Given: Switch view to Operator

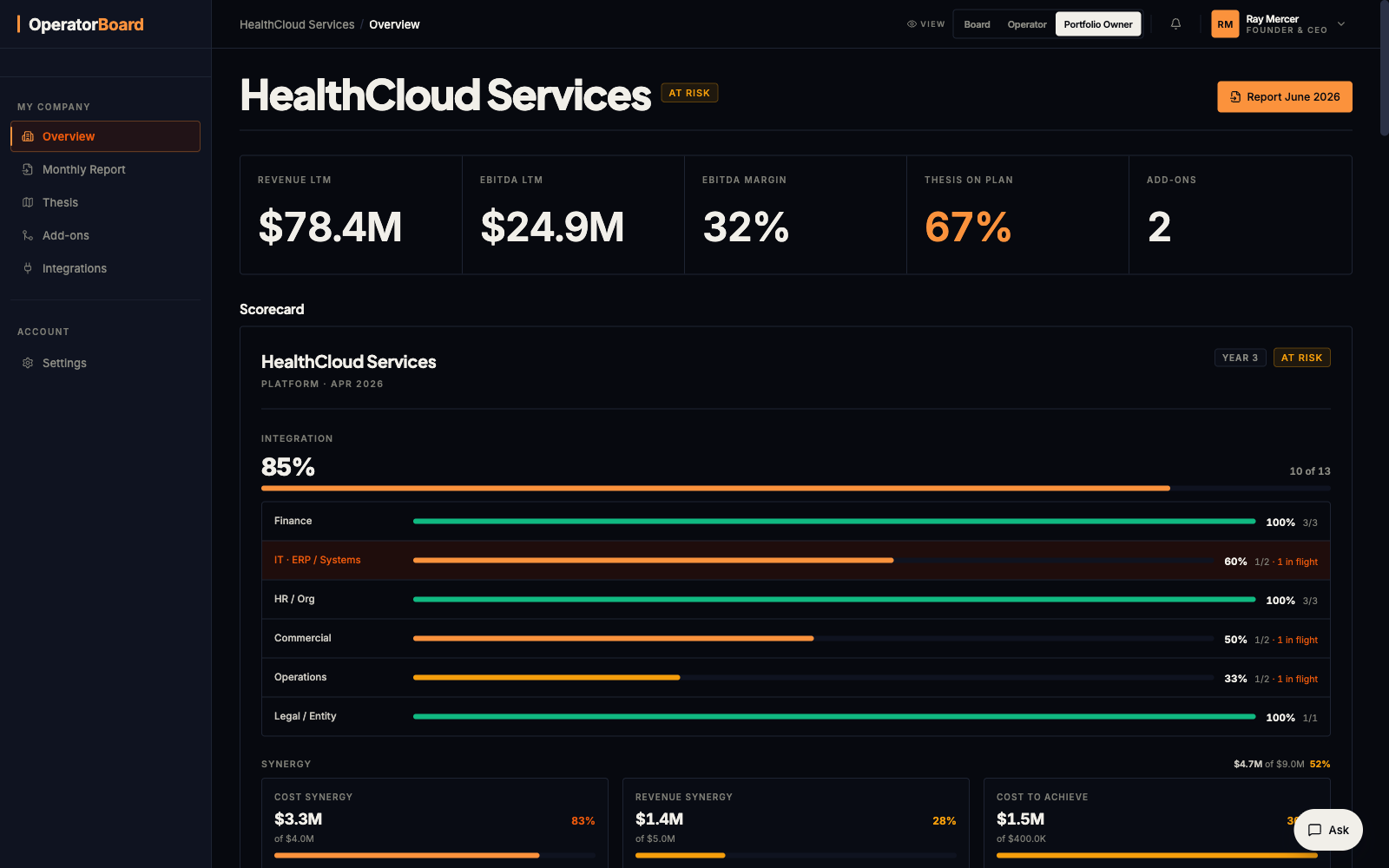Looking at the screenshot, I should click(1027, 24).
